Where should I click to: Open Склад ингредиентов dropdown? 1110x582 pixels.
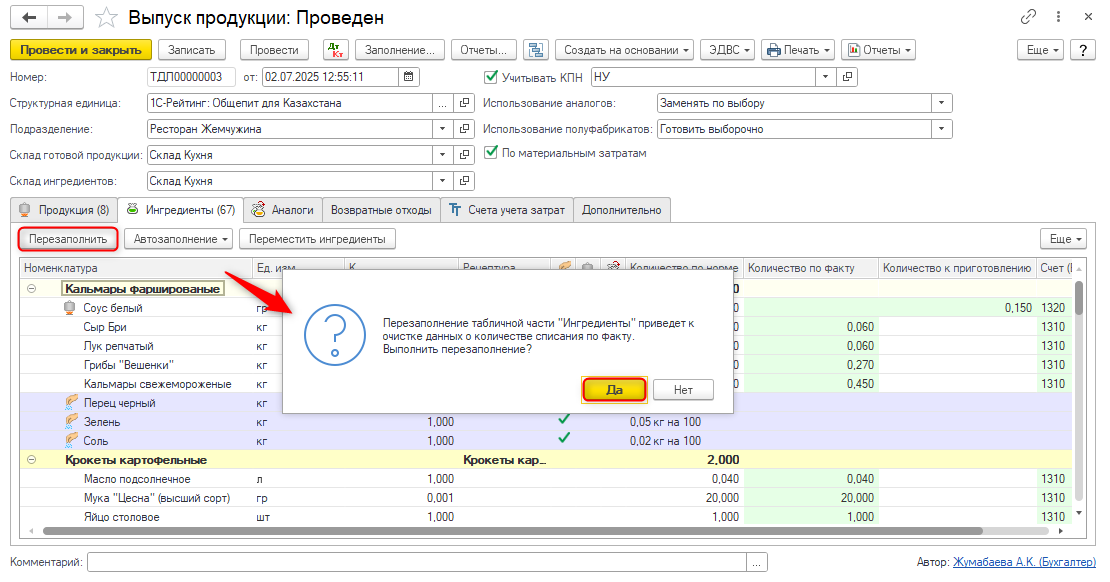coord(442,181)
